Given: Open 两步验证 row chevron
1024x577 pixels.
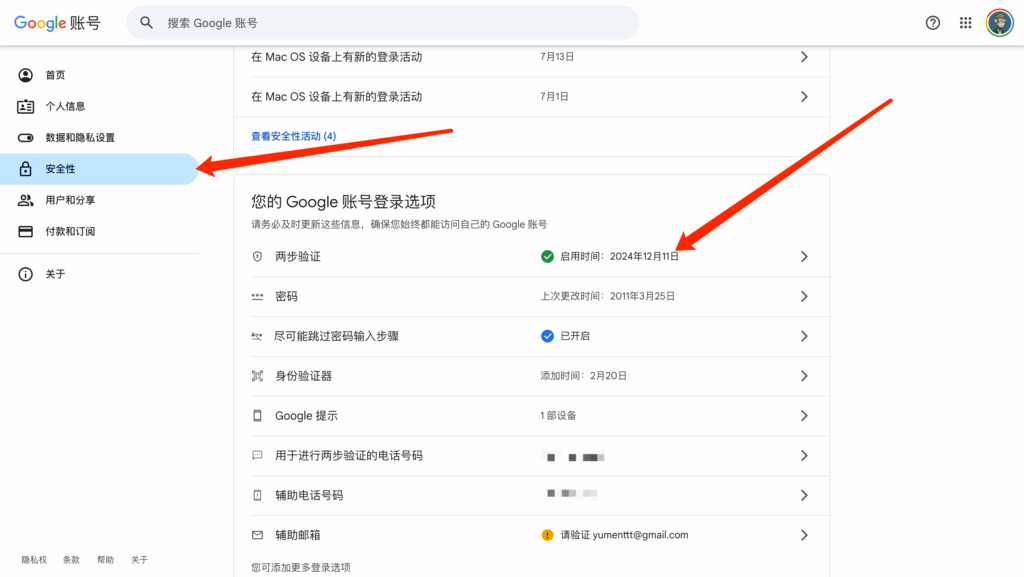Looking at the screenshot, I should 804,257.
